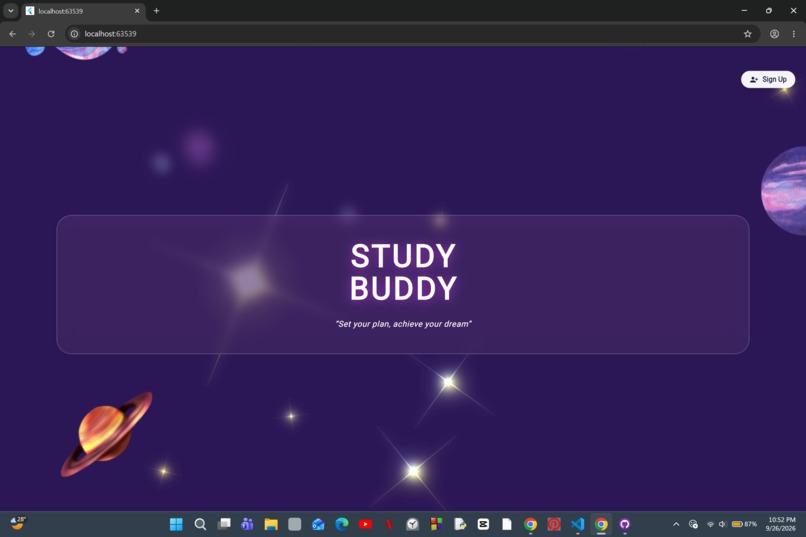Screen dimensions: 806x537
Task: Open the volume speaker tray icon
Action: (x=722, y=524)
